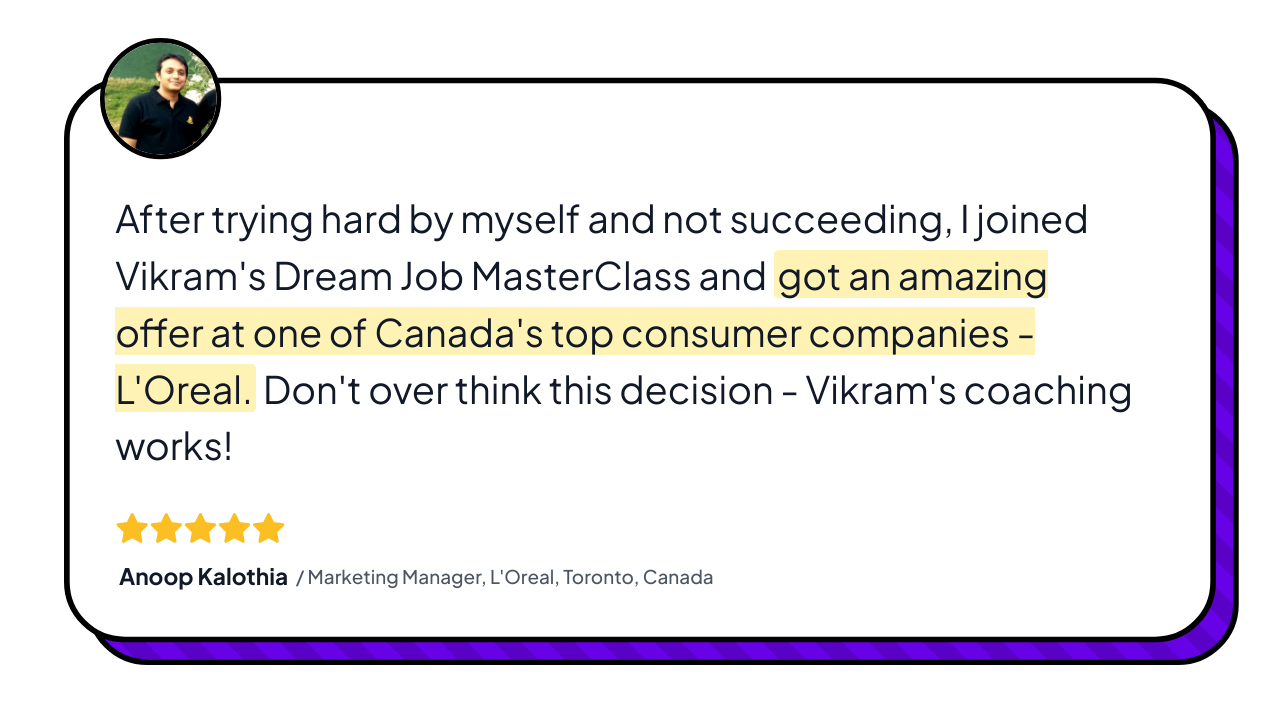This screenshot has width=1280, height=720.
Task: Click the fifth rating star
Action: coord(268,529)
